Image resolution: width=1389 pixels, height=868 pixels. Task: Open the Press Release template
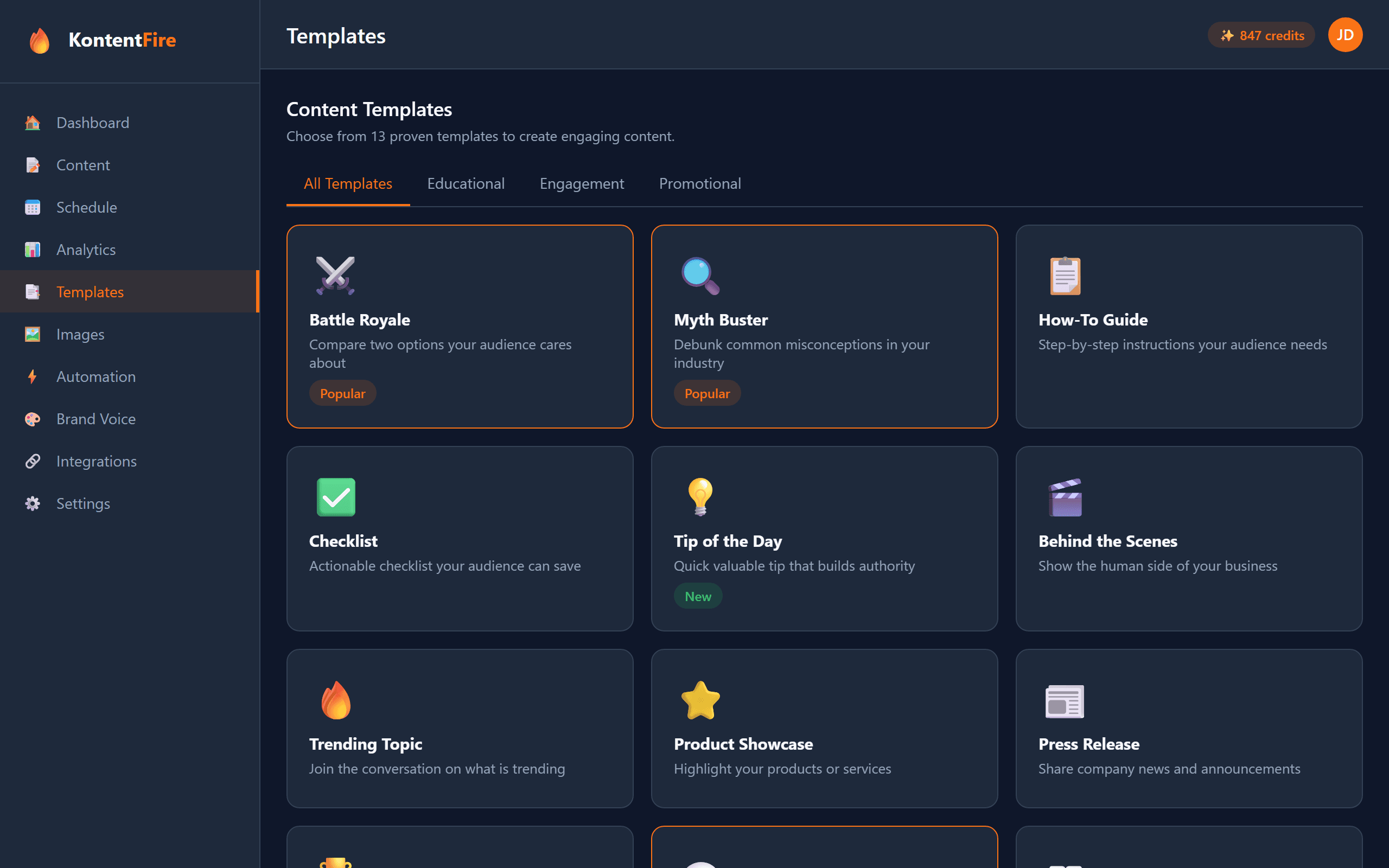(1188, 729)
